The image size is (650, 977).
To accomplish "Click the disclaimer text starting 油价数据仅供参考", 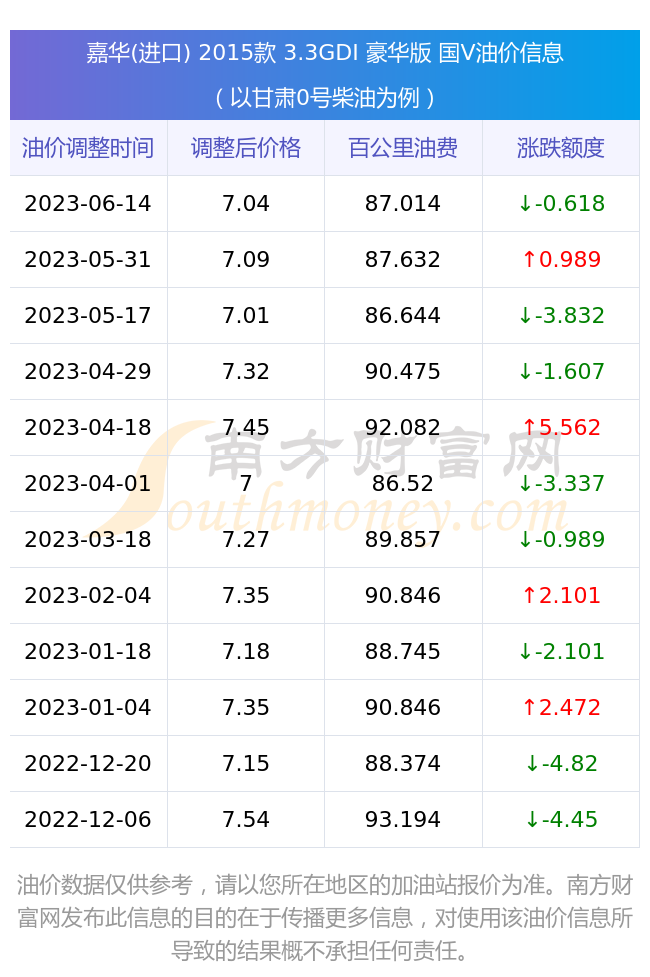I will 325,918.
